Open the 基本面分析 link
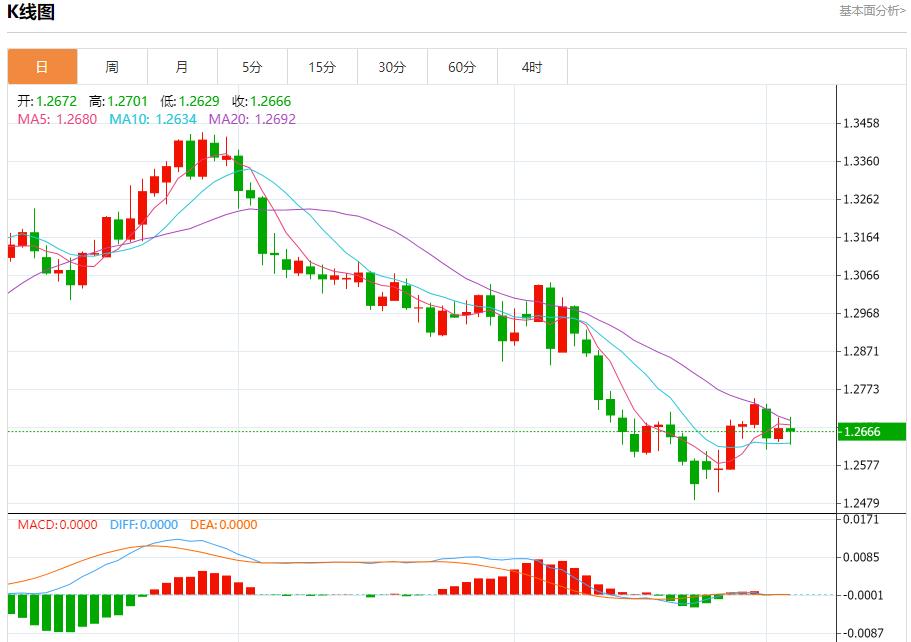911x642 pixels. pos(872,11)
